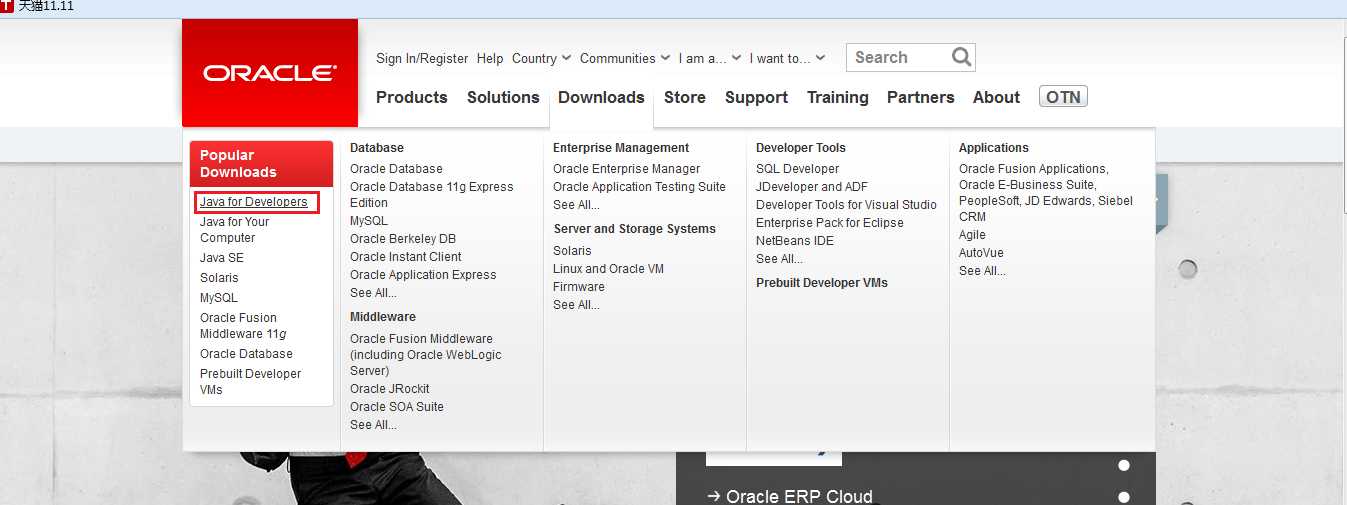Click Oracle Database in Popular Downloads
1347x505 pixels.
click(246, 354)
